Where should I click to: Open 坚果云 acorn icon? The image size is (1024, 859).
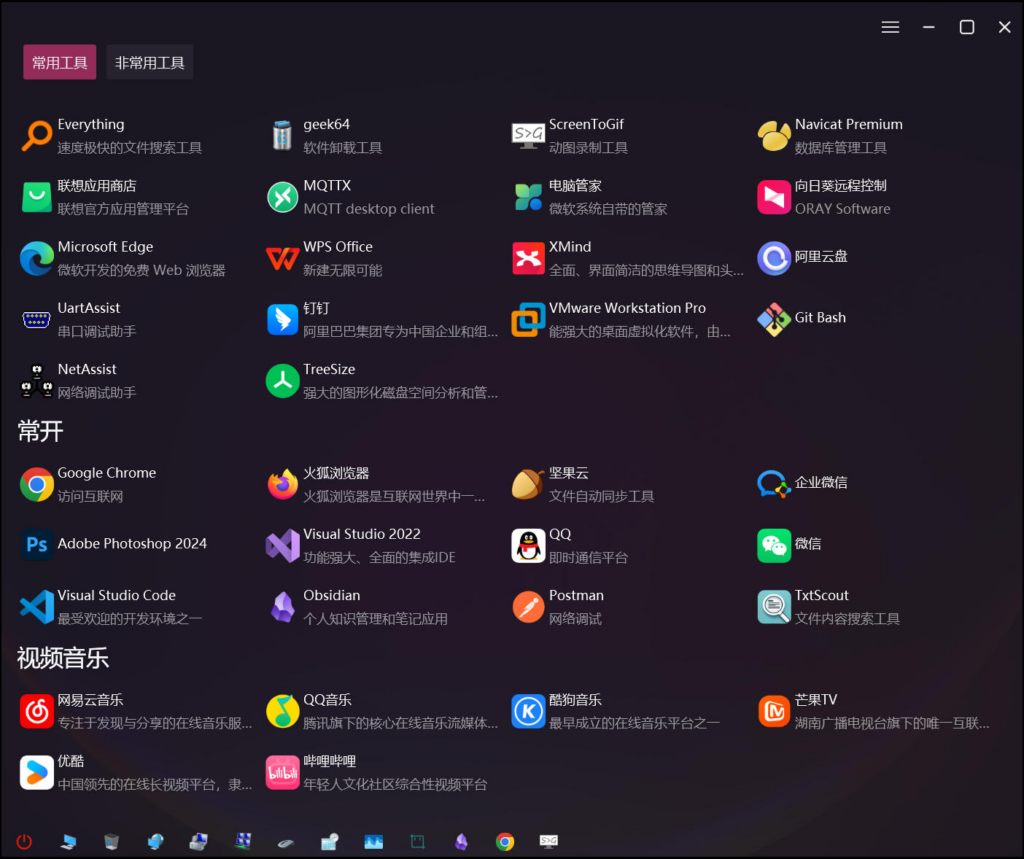(x=528, y=485)
